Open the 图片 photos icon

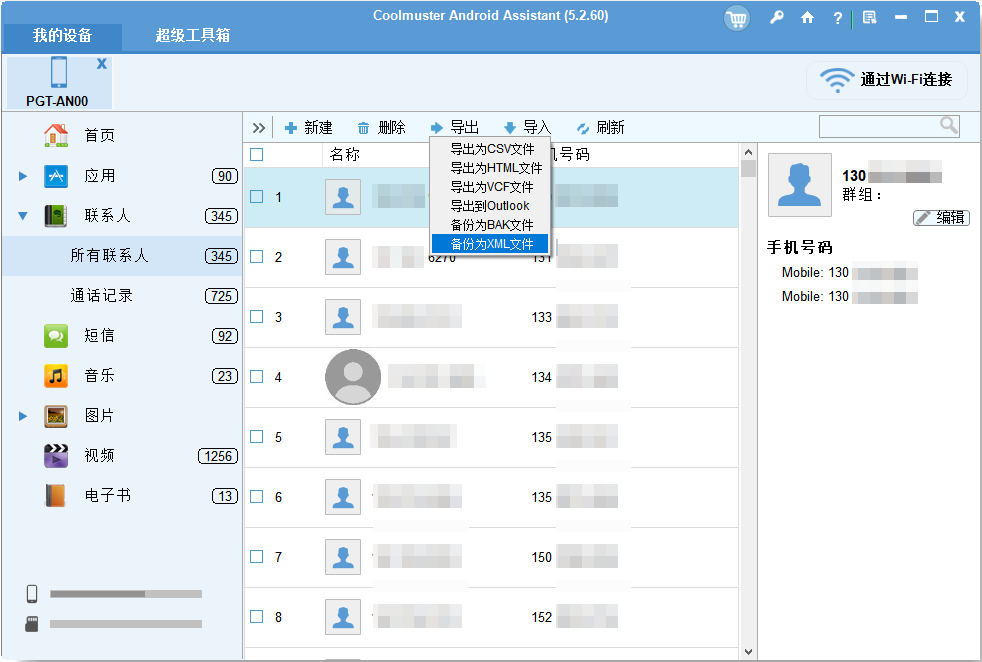(x=56, y=416)
